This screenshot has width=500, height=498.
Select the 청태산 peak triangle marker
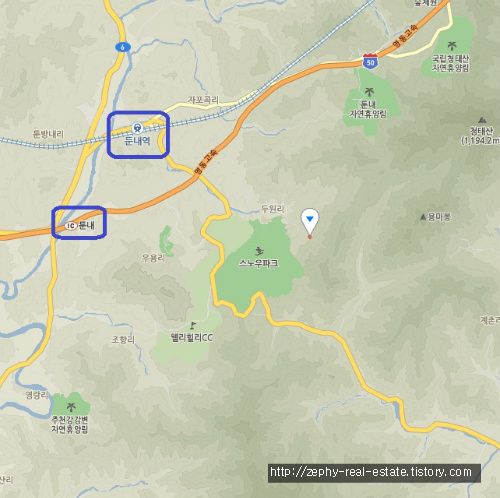[x=481, y=120]
